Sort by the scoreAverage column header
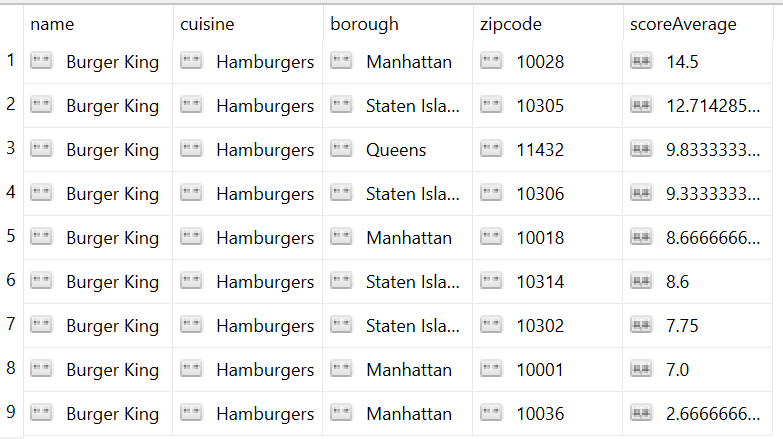783x439 pixels. point(683,24)
